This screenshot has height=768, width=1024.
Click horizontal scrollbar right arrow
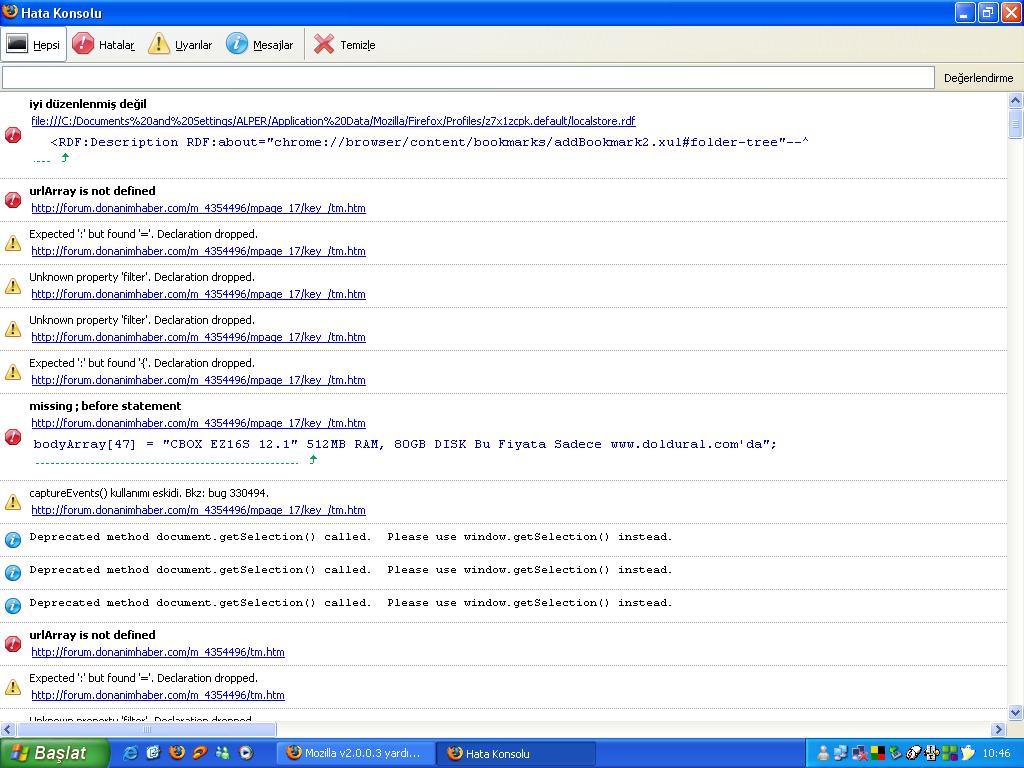997,730
